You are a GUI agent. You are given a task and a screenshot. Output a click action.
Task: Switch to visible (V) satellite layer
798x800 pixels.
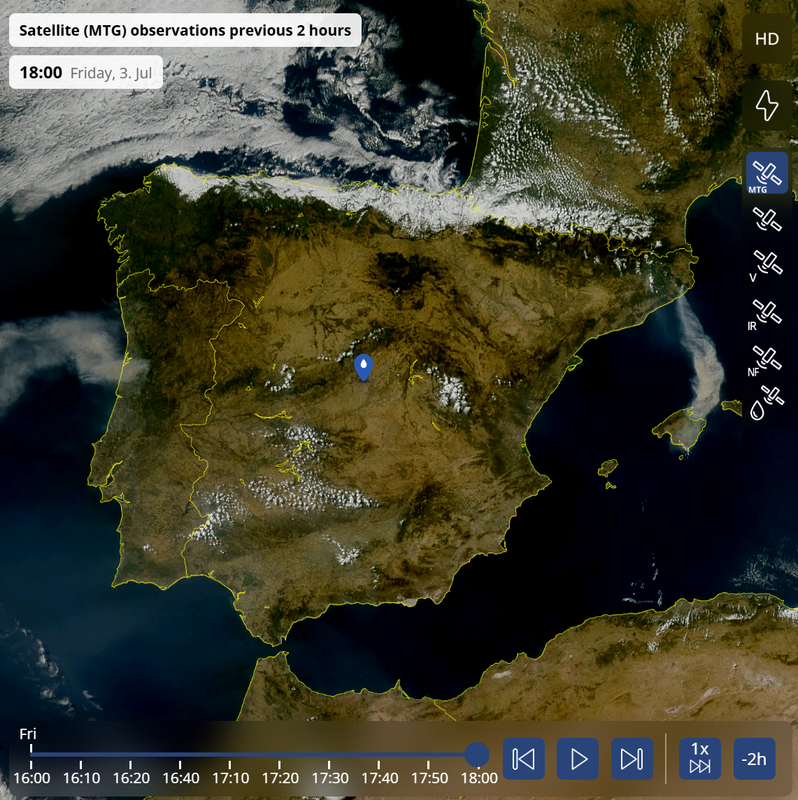(x=767, y=265)
